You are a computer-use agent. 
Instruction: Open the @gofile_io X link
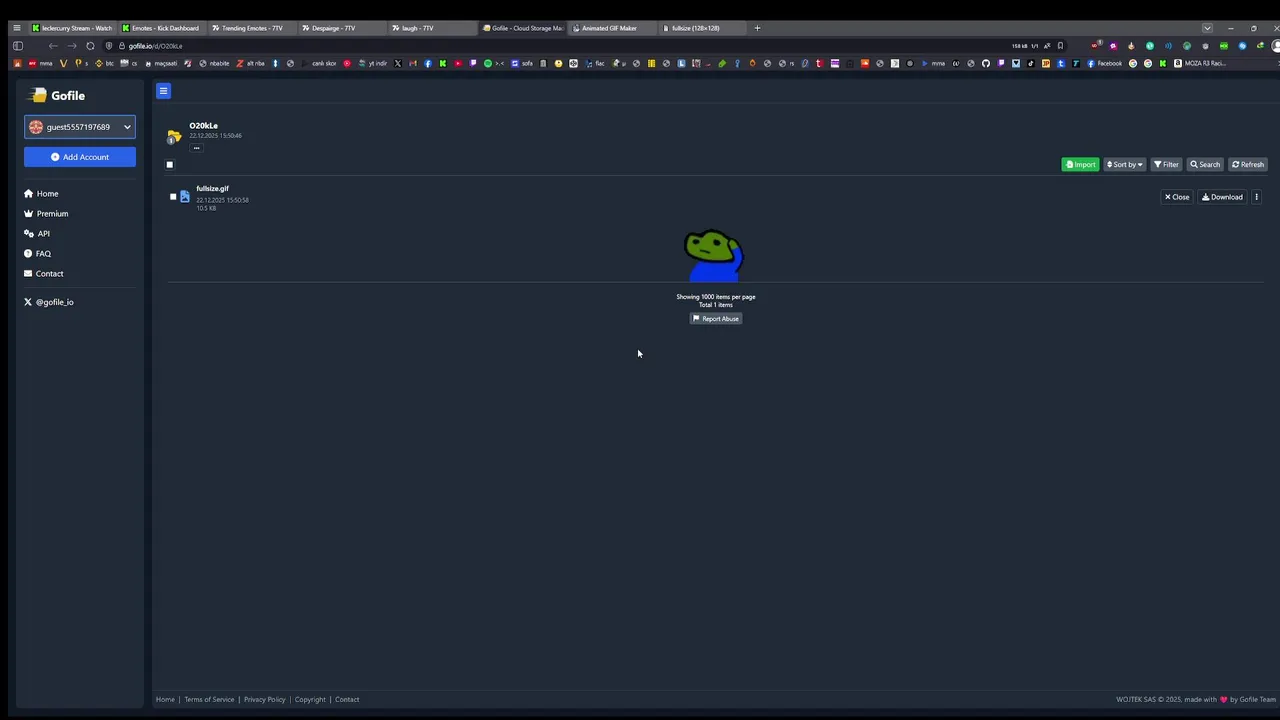tap(49, 302)
